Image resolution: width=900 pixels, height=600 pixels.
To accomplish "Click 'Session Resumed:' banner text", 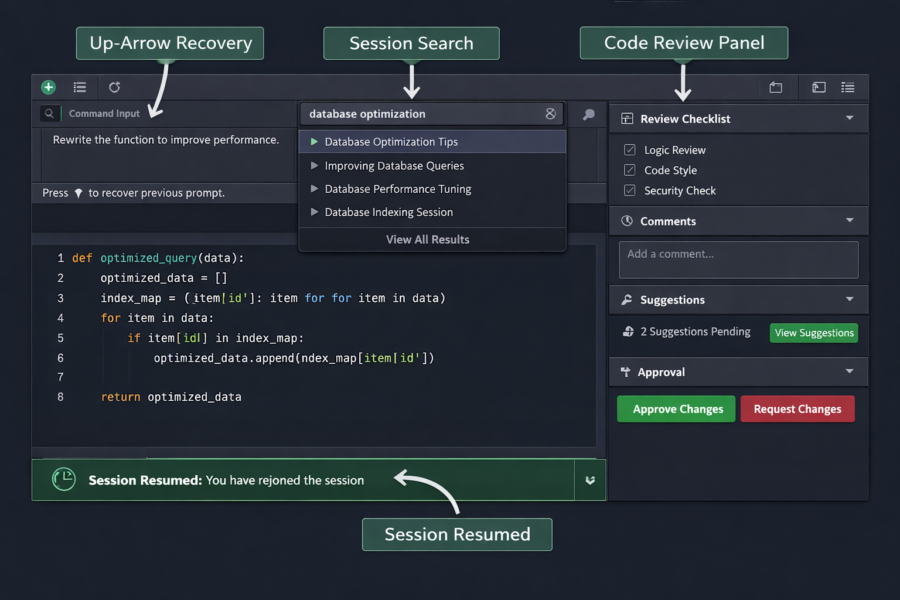I will (145, 480).
